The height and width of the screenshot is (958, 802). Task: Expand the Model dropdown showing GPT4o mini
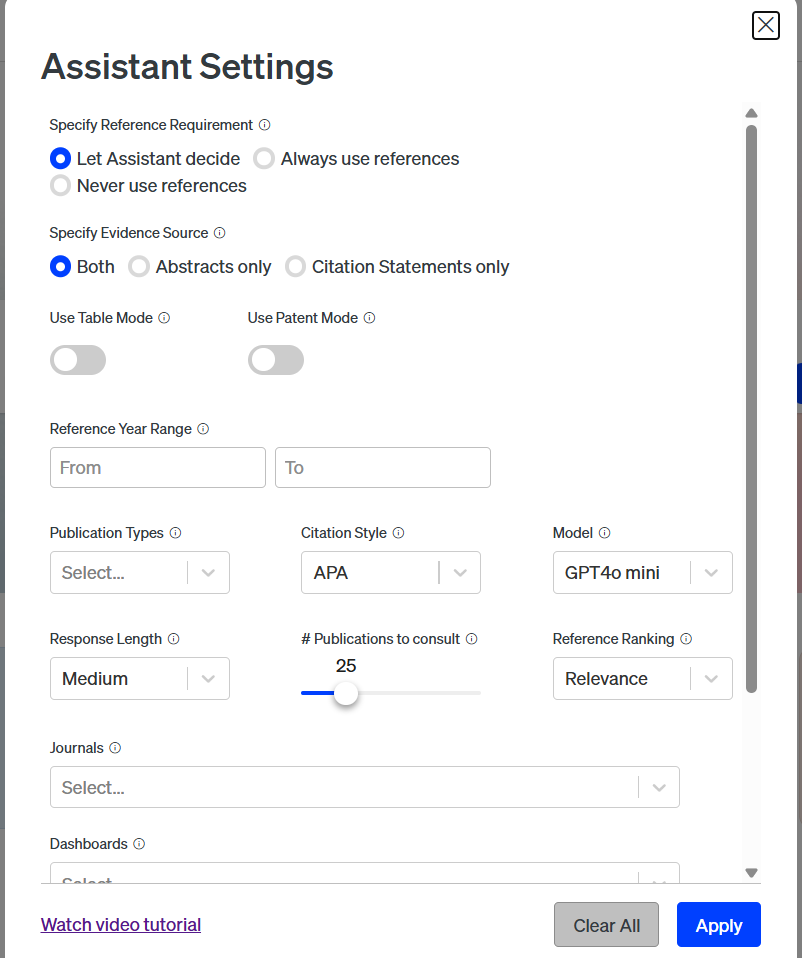643,572
